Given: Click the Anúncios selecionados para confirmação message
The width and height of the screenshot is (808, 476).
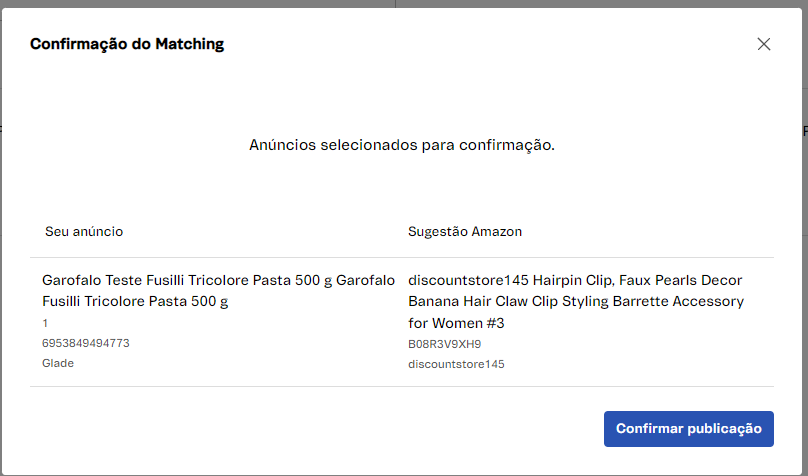Looking at the screenshot, I should 402,145.
